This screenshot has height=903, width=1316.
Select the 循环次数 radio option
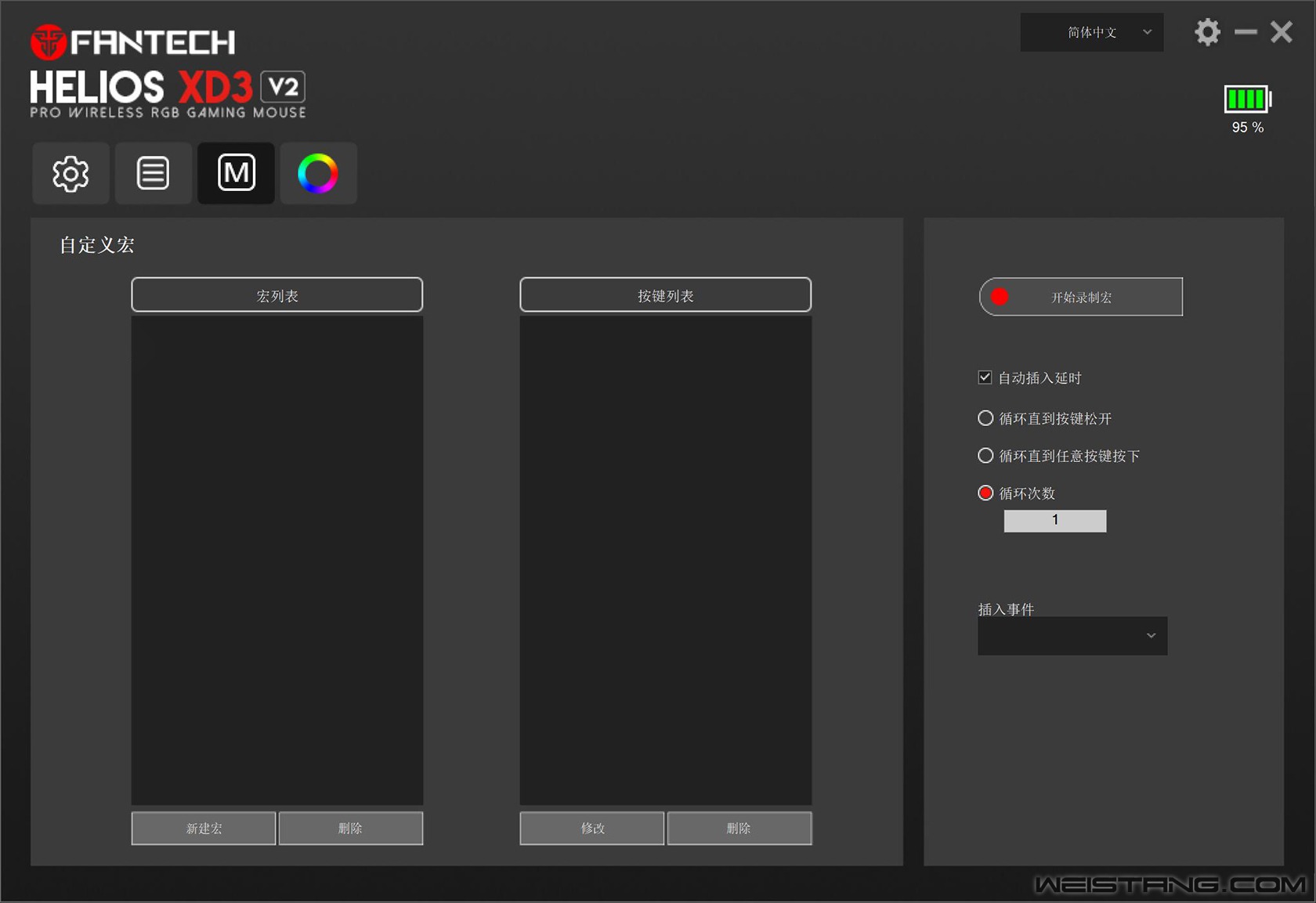click(x=985, y=493)
